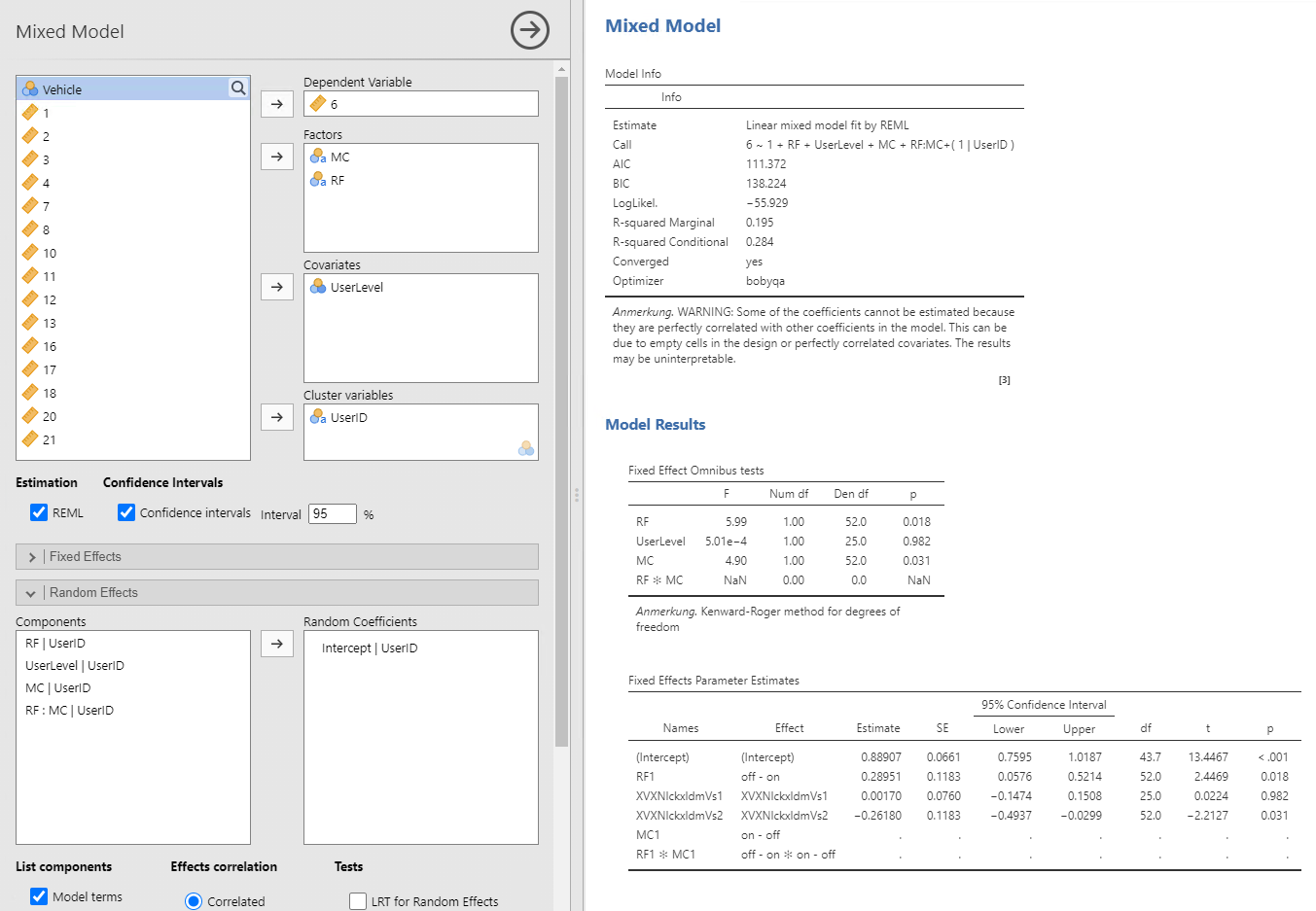Click the Intercept estimate 0.88907
Image resolution: width=1316 pixels, height=911 pixels.
click(881, 757)
